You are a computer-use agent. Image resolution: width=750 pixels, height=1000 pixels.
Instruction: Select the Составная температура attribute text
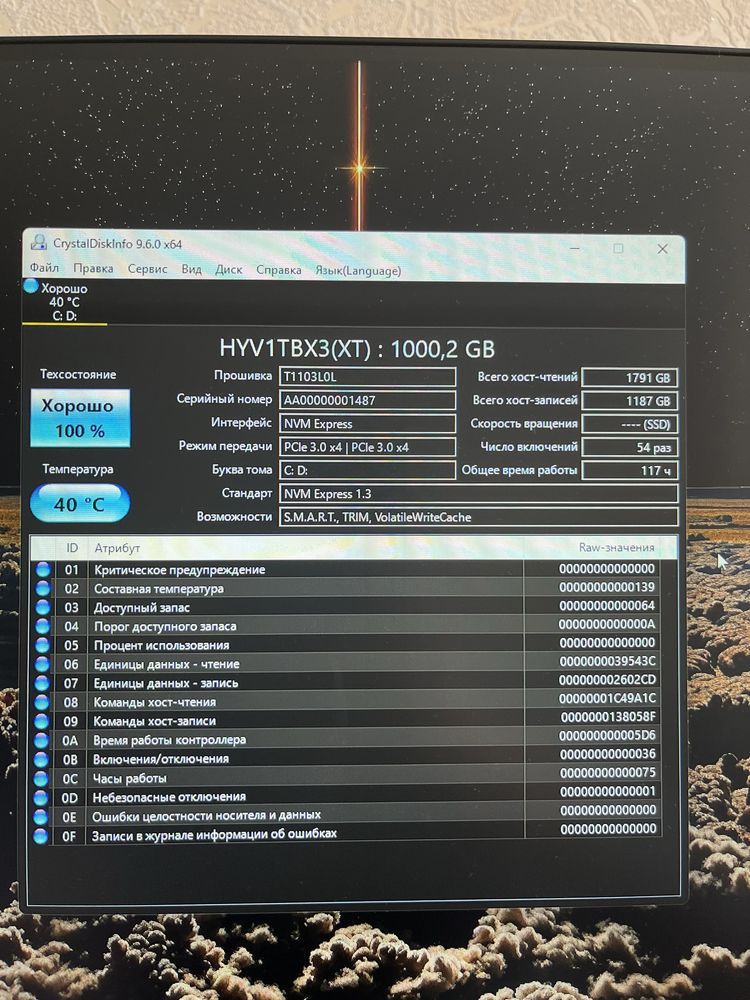[159, 589]
